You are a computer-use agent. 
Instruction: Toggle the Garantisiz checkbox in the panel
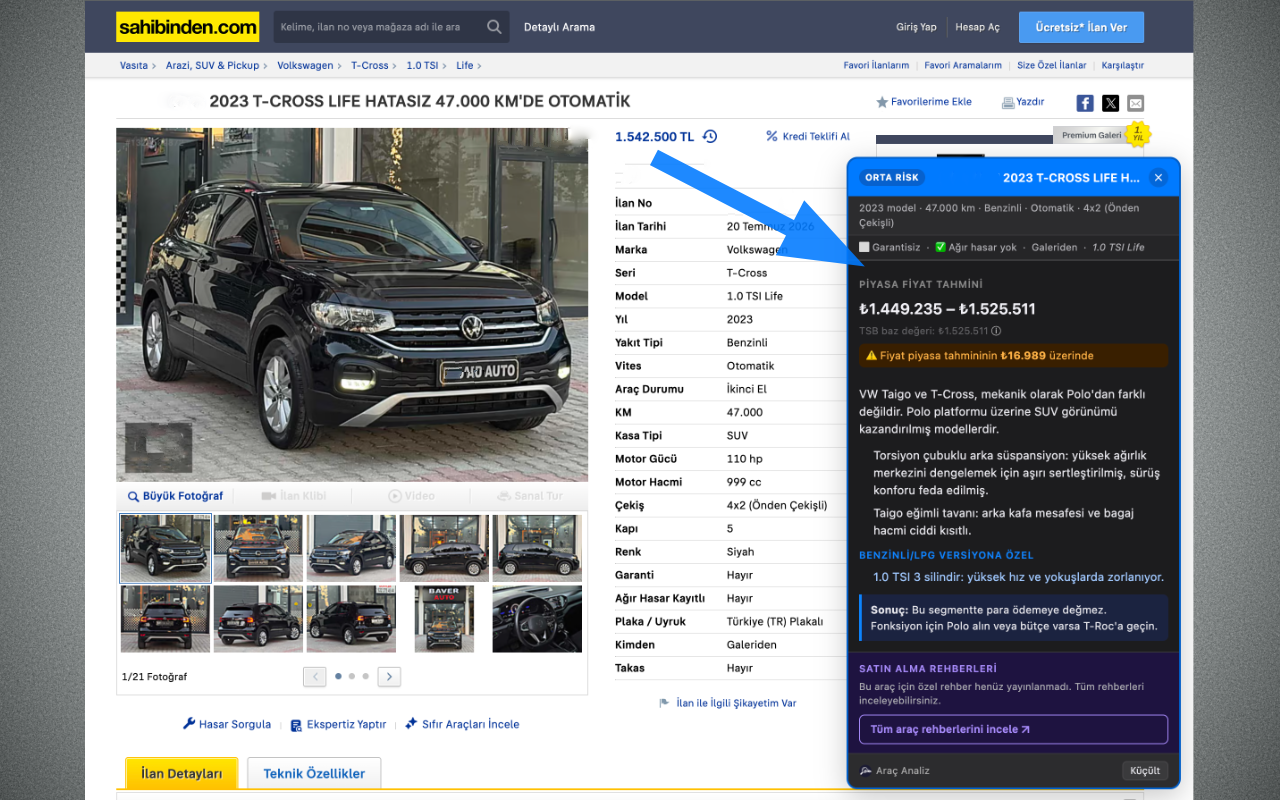tap(865, 247)
